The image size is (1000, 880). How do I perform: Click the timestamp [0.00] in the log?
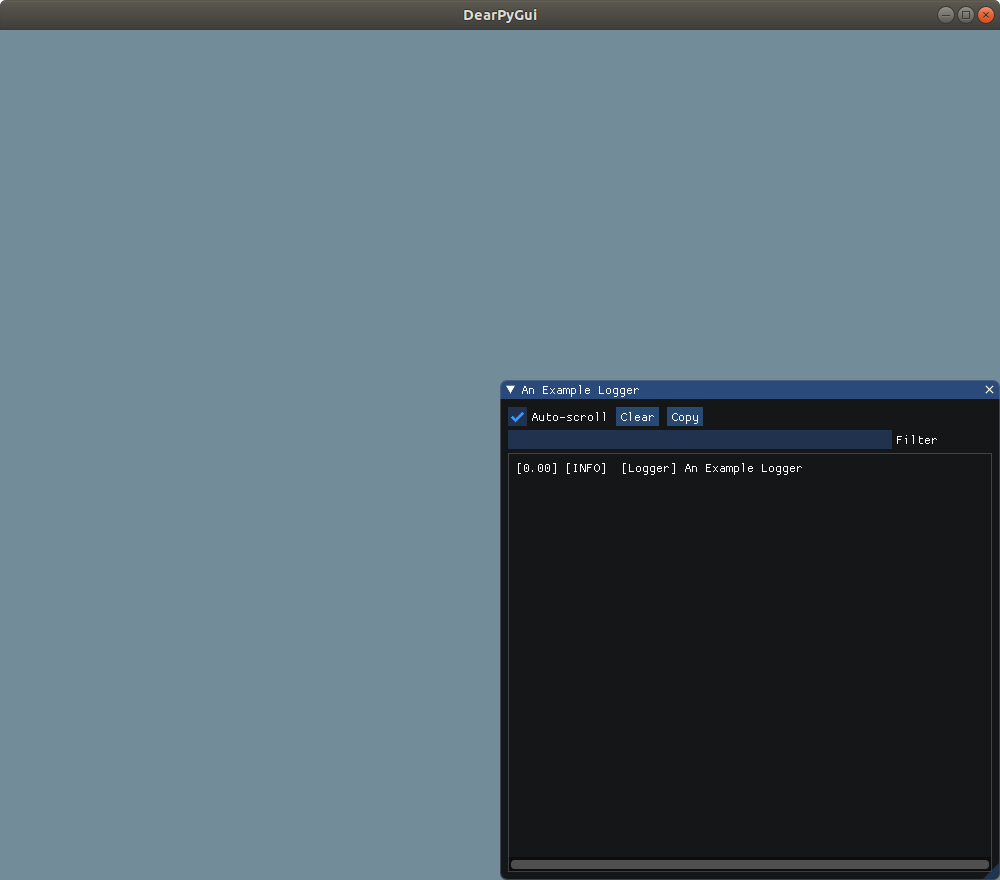537,468
